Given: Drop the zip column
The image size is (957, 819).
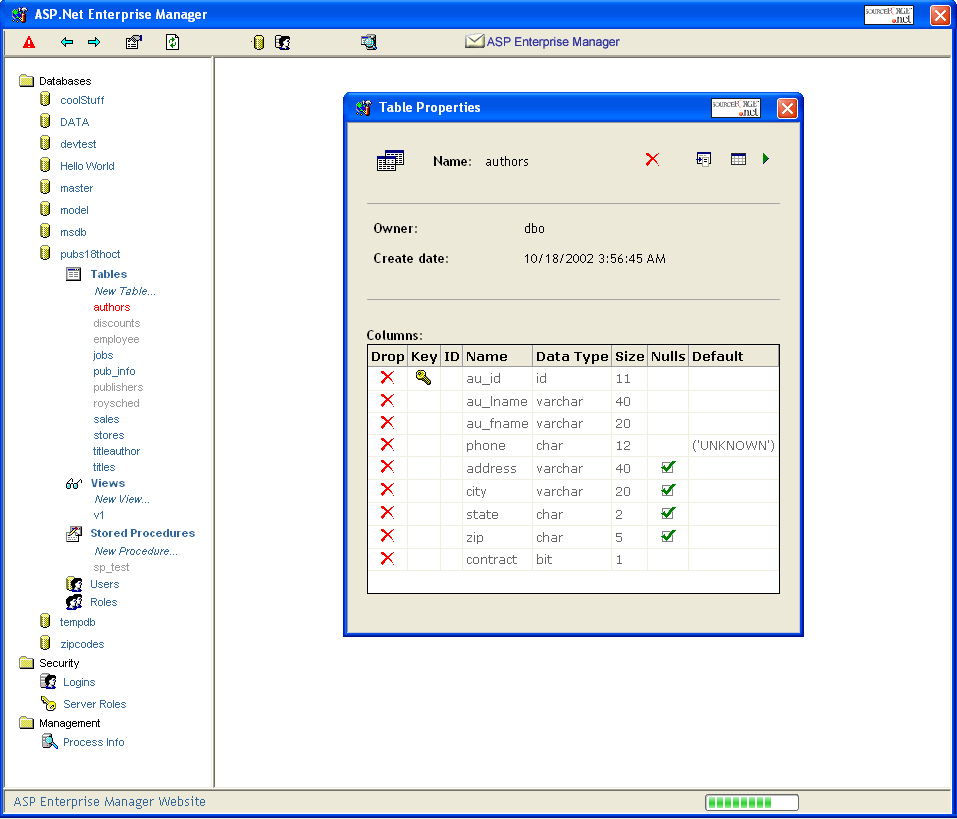Looking at the screenshot, I should coord(387,536).
